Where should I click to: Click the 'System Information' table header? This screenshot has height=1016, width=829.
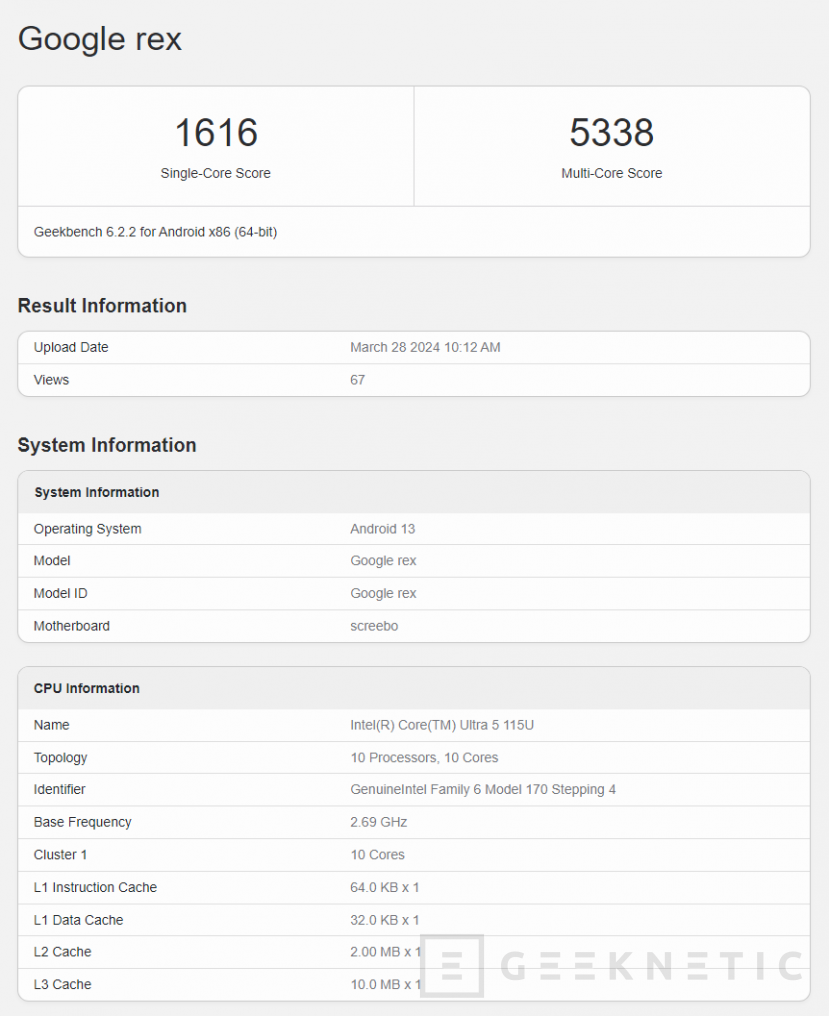97,492
